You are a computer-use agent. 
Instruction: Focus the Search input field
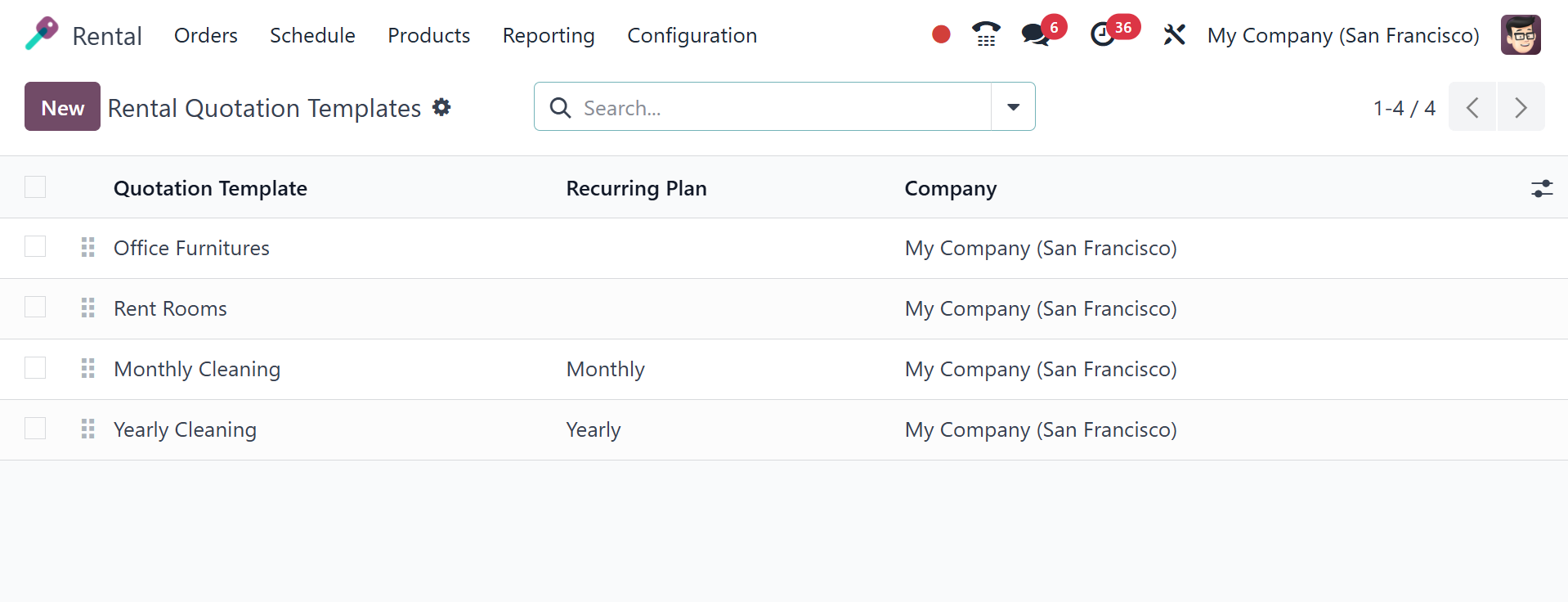pyautogui.click(x=777, y=107)
